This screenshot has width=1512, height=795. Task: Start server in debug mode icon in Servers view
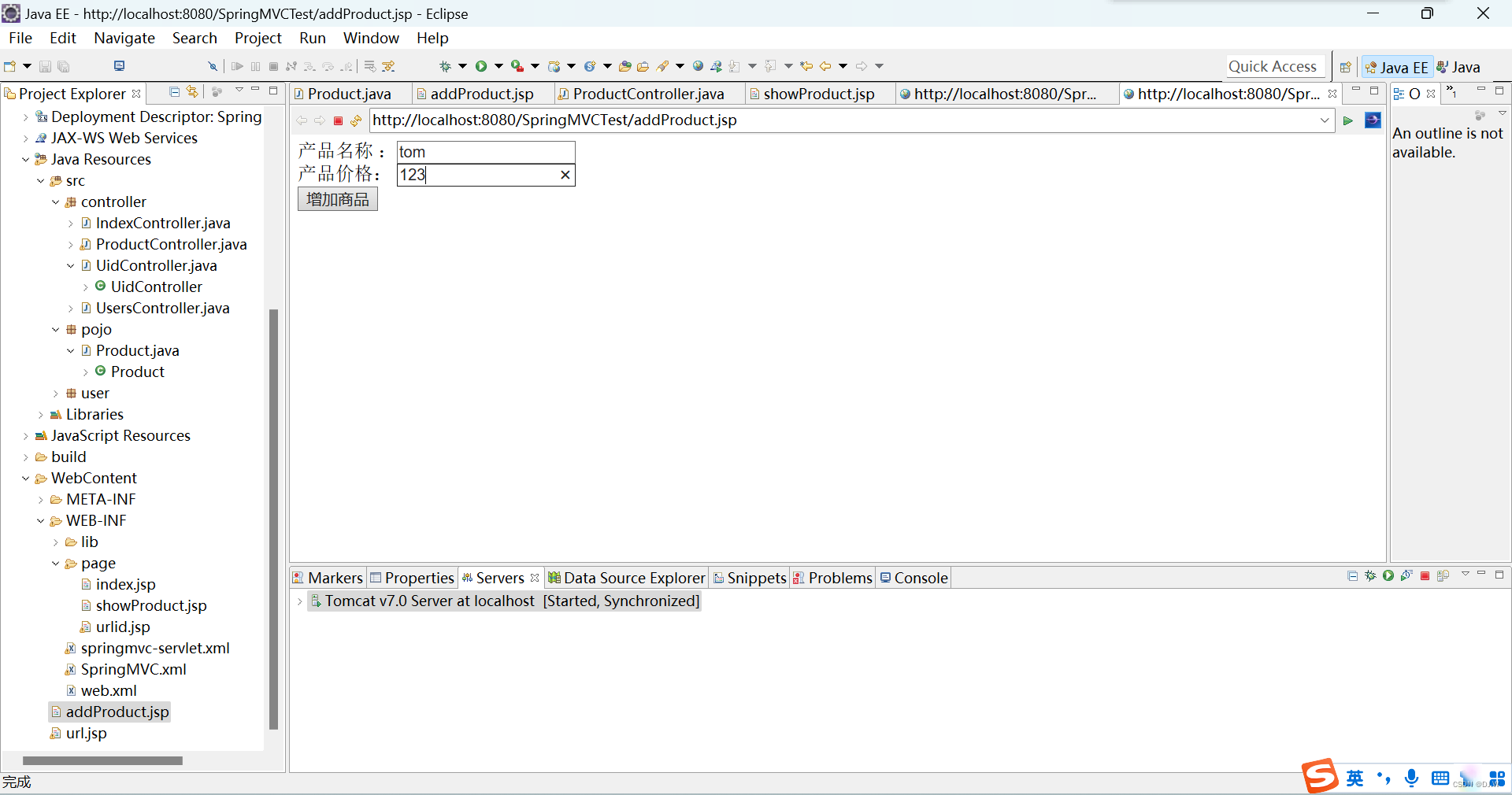(x=1370, y=576)
